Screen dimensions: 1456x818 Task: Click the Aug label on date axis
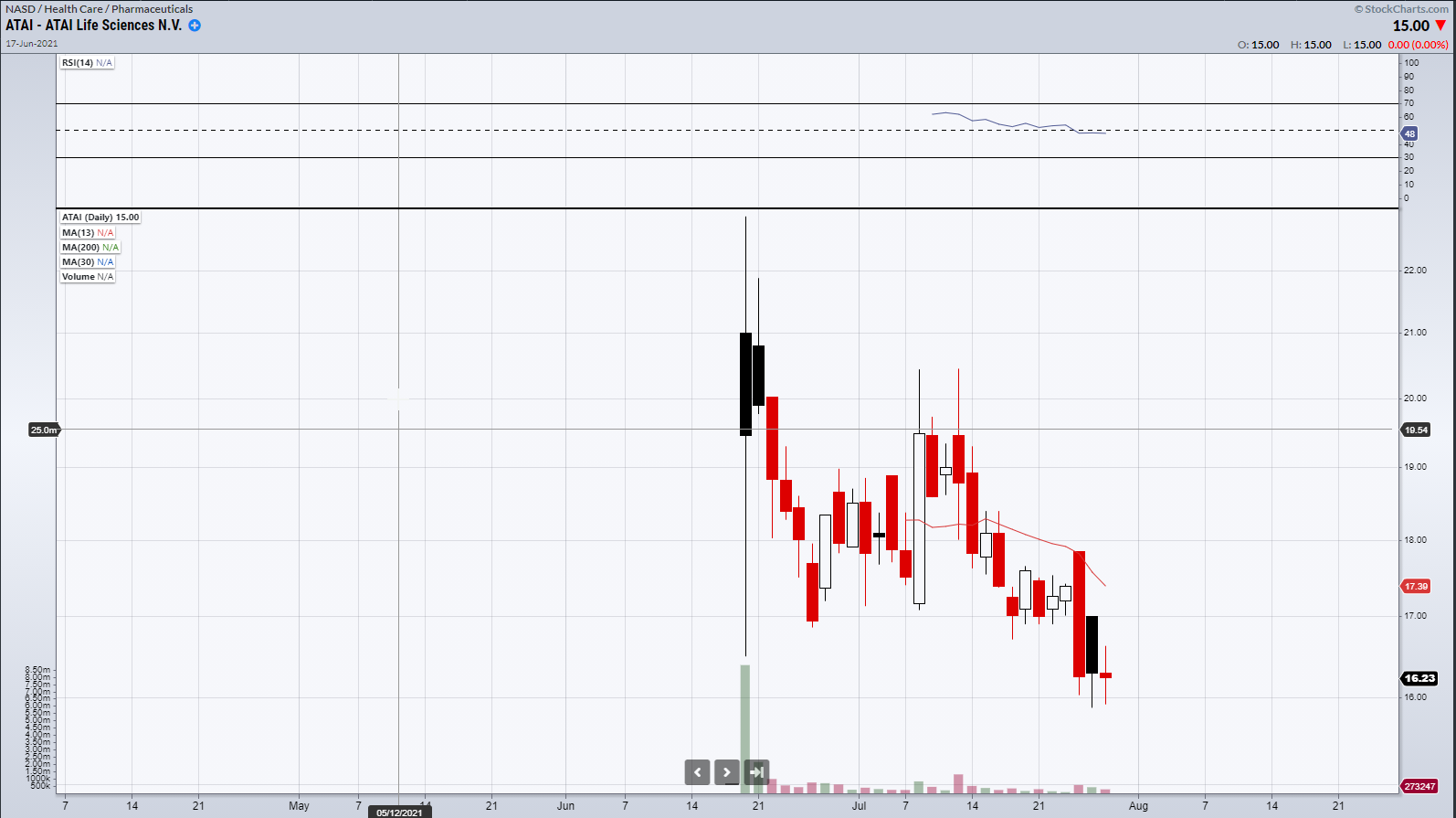coord(1138,806)
